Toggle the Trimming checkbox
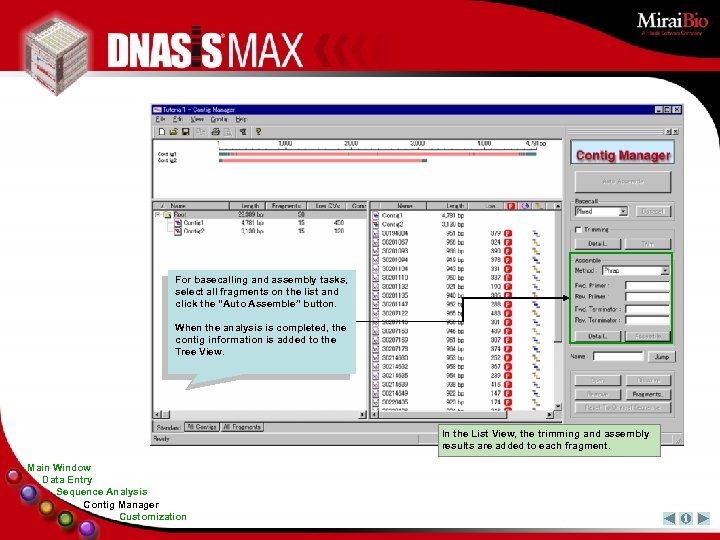This screenshot has height=540, width=720. [x=579, y=230]
